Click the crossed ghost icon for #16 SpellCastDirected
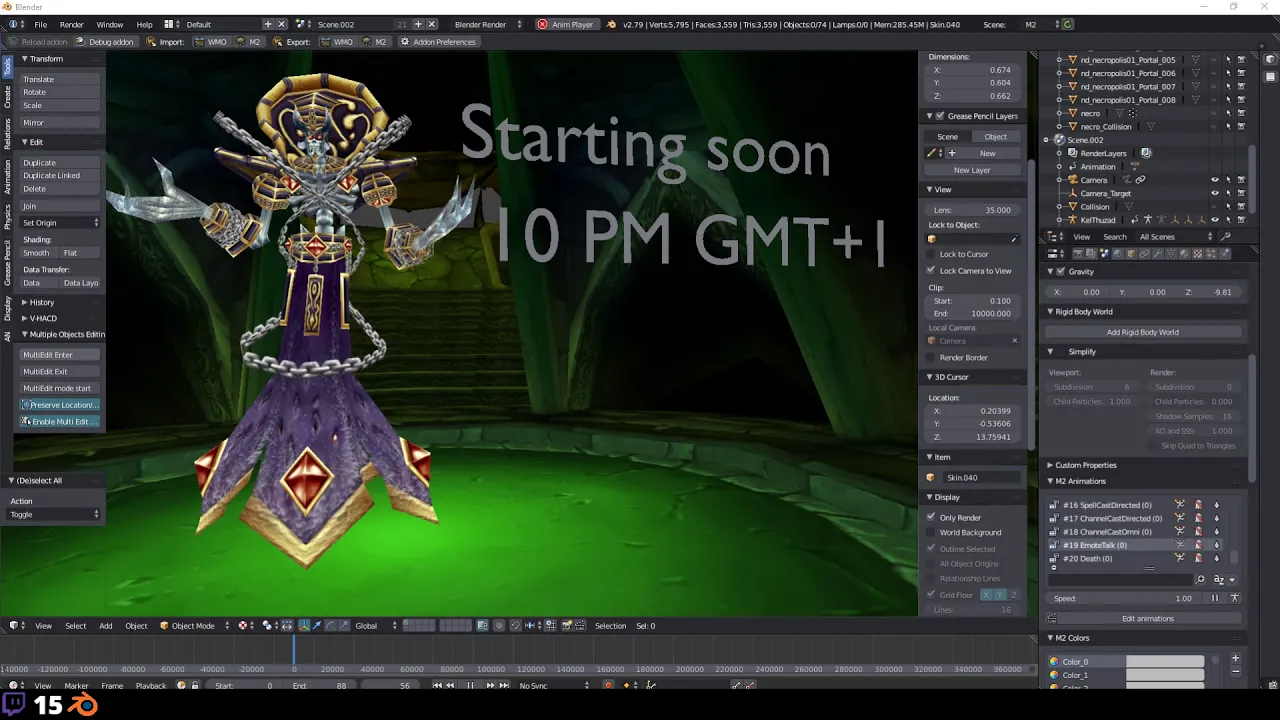 [1198, 505]
